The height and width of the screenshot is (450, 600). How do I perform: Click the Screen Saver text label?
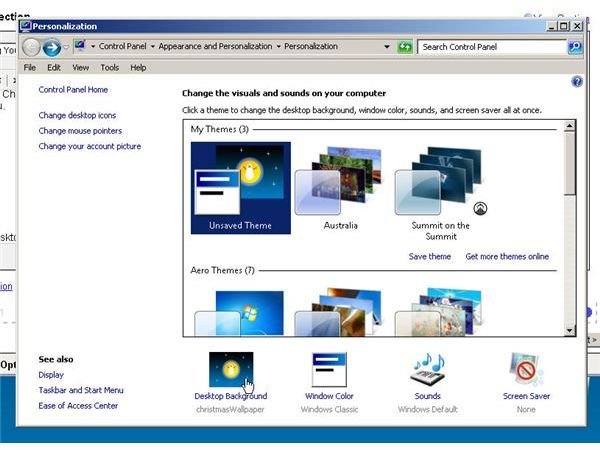[x=526, y=396]
